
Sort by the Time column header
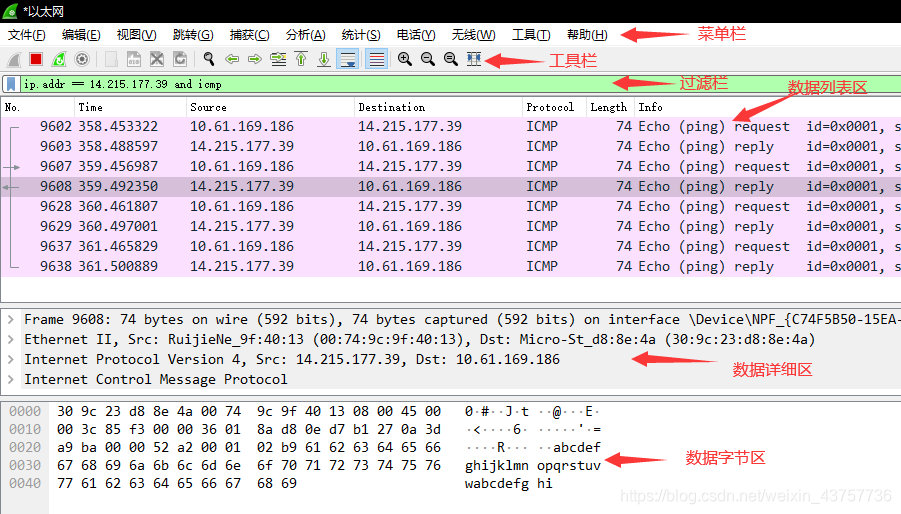[x=130, y=107]
